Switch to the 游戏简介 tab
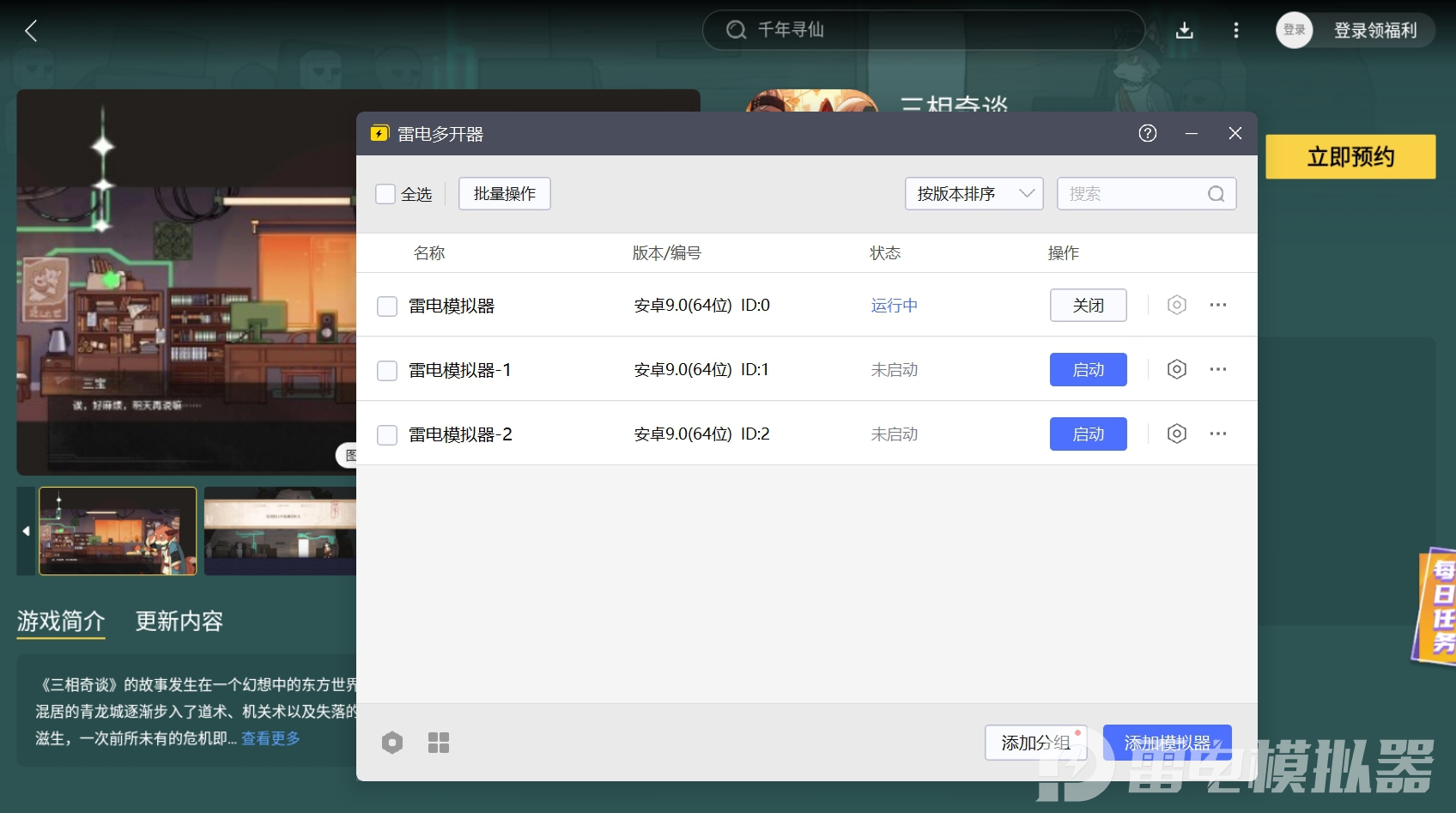1456x813 pixels. click(x=60, y=621)
